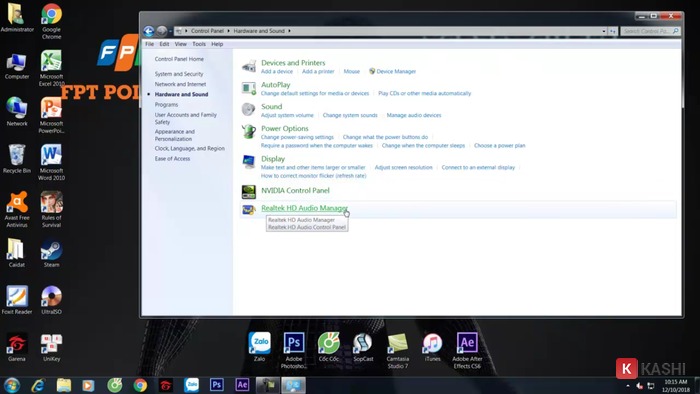The image size is (700, 394).
Task: Click the NVIDIA Control Panel icon
Action: [249, 192]
